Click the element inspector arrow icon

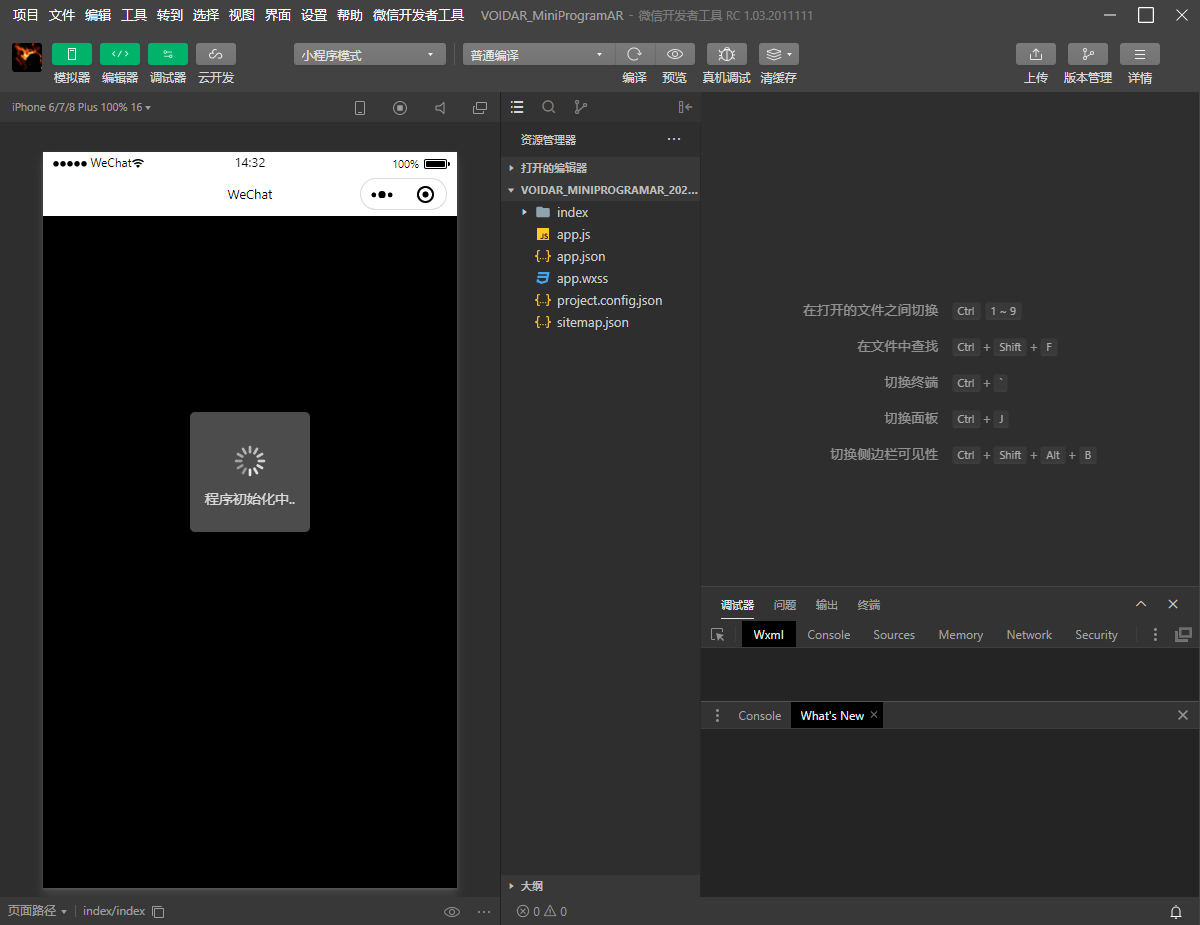pyautogui.click(x=717, y=635)
